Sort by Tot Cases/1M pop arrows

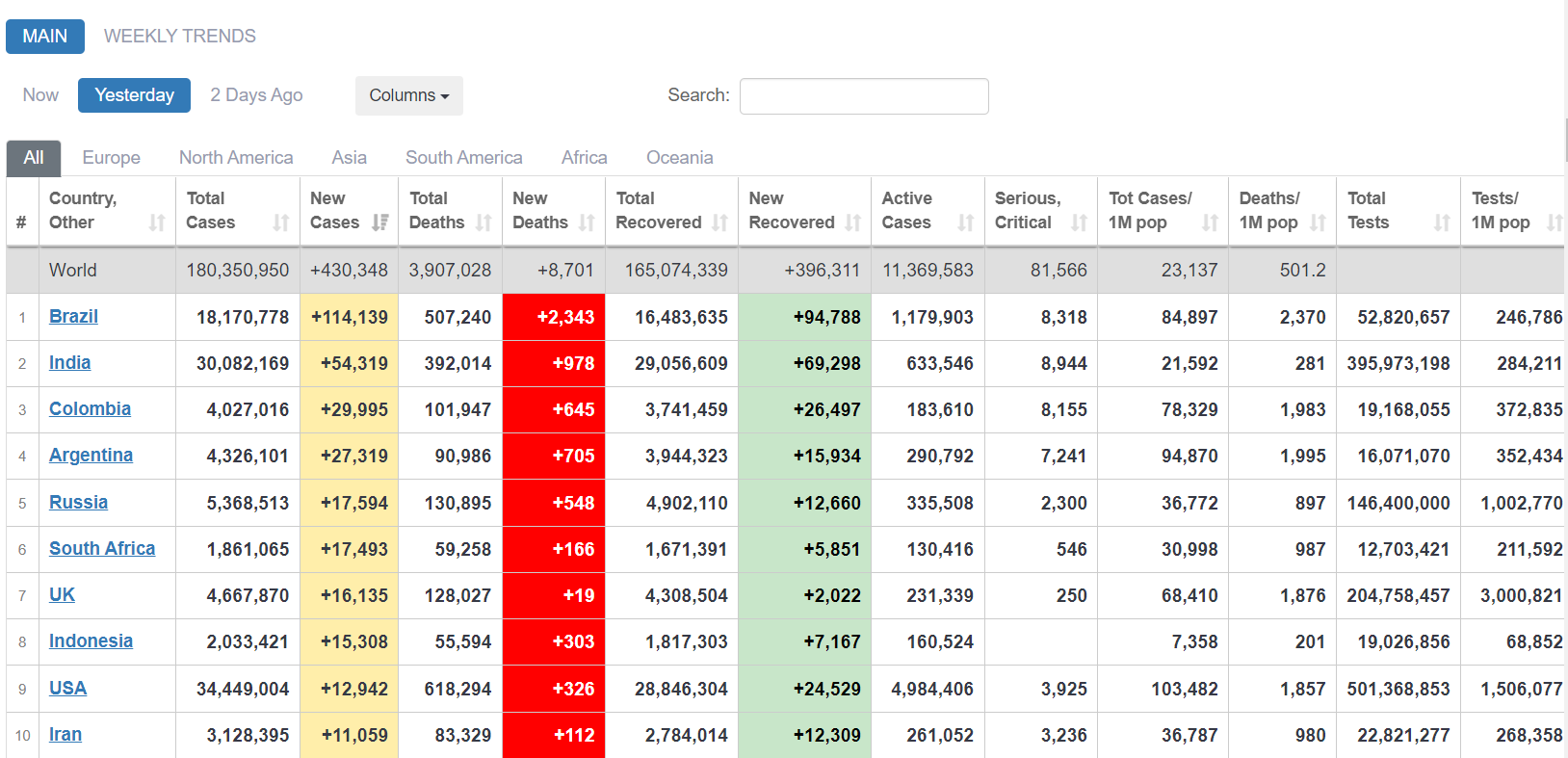(x=1210, y=222)
